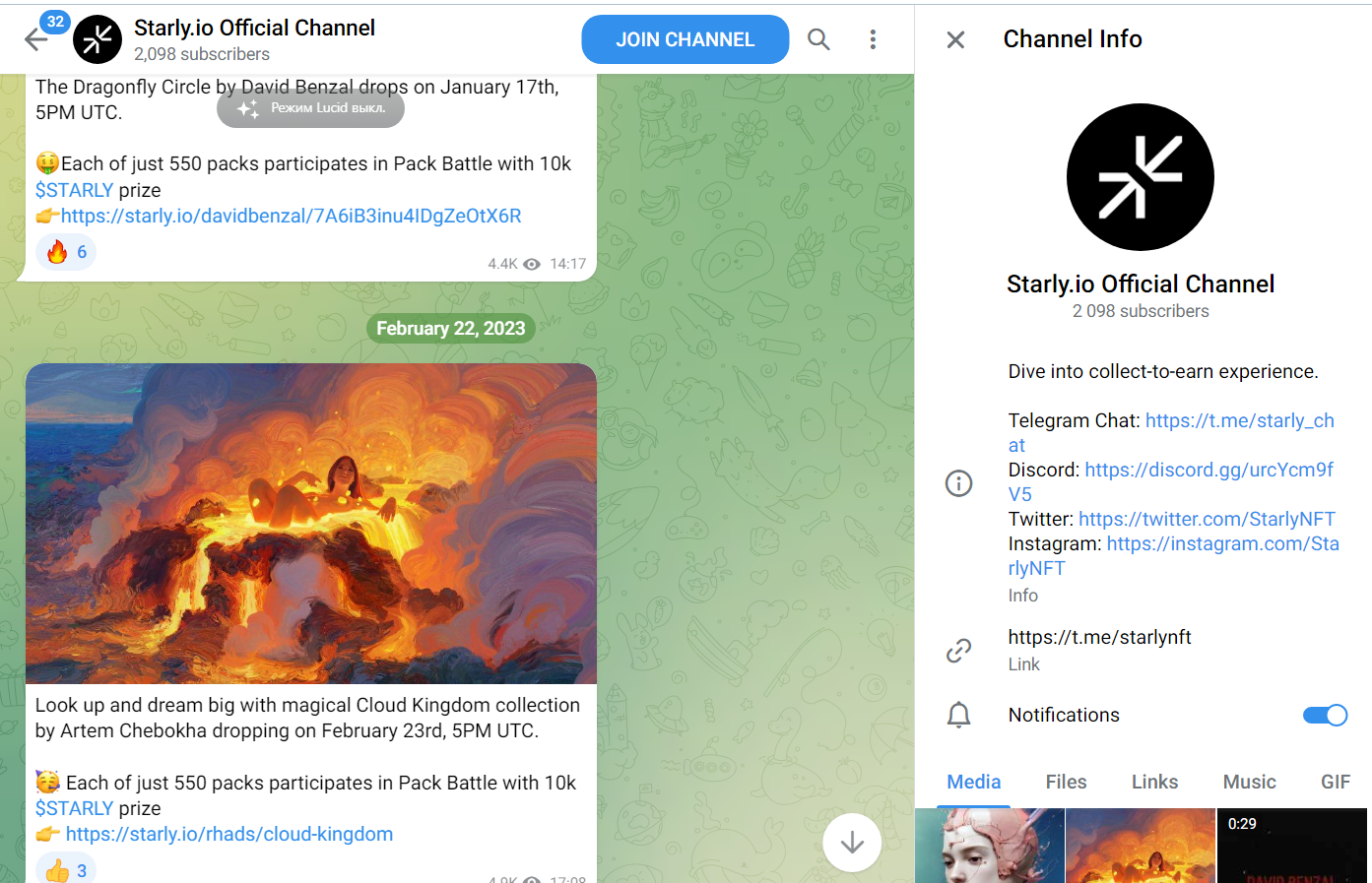Open the lava painting image in the chat
The width and height of the screenshot is (1372, 883).
[311, 524]
